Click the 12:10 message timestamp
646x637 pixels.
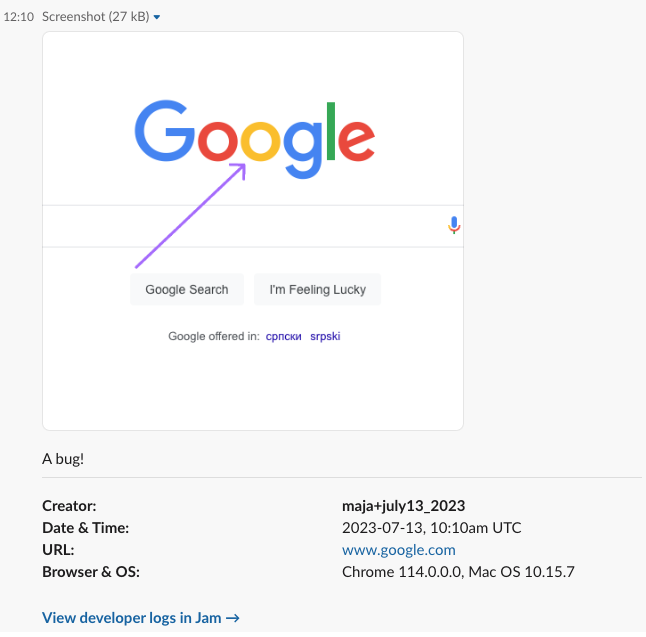[x=20, y=18]
